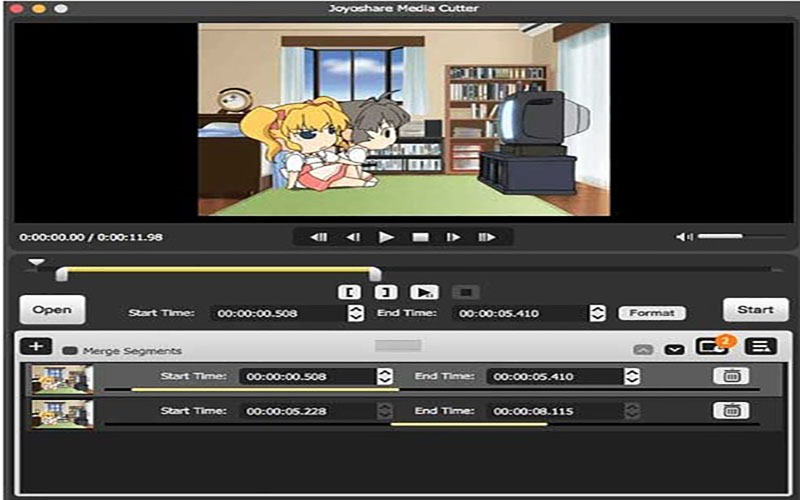Play the selected segment
This screenshot has height=500, width=800.
[424, 292]
